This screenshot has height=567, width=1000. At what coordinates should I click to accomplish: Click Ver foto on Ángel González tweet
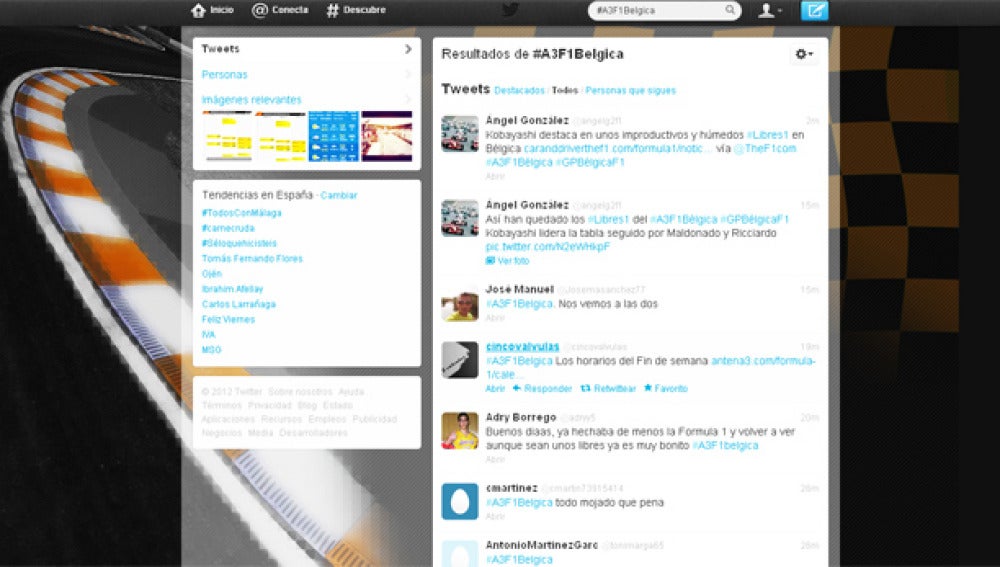(x=508, y=261)
